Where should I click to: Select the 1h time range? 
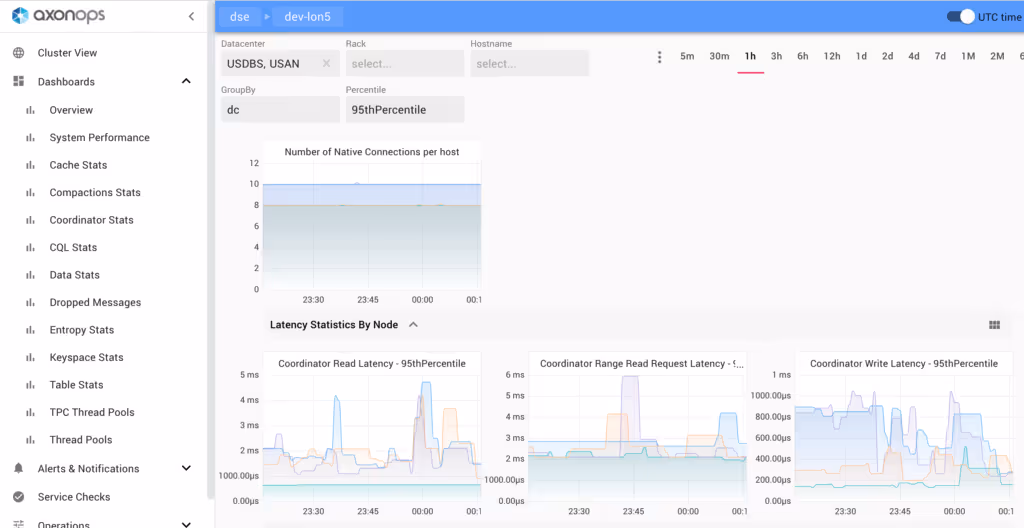pyautogui.click(x=750, y=57)
